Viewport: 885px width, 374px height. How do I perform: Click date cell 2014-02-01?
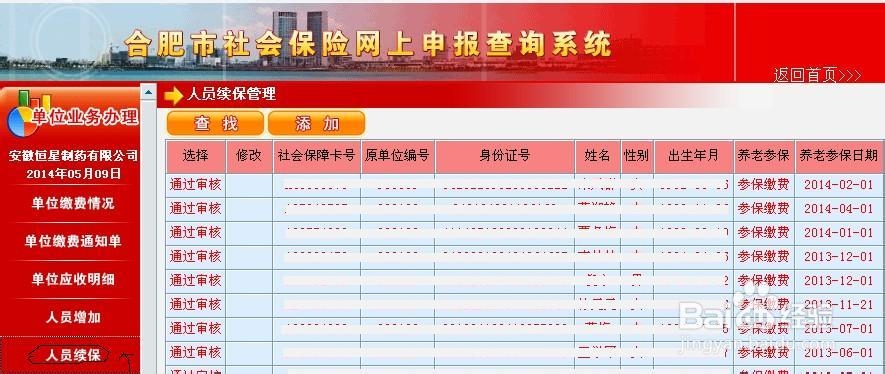tap(839, 184)
